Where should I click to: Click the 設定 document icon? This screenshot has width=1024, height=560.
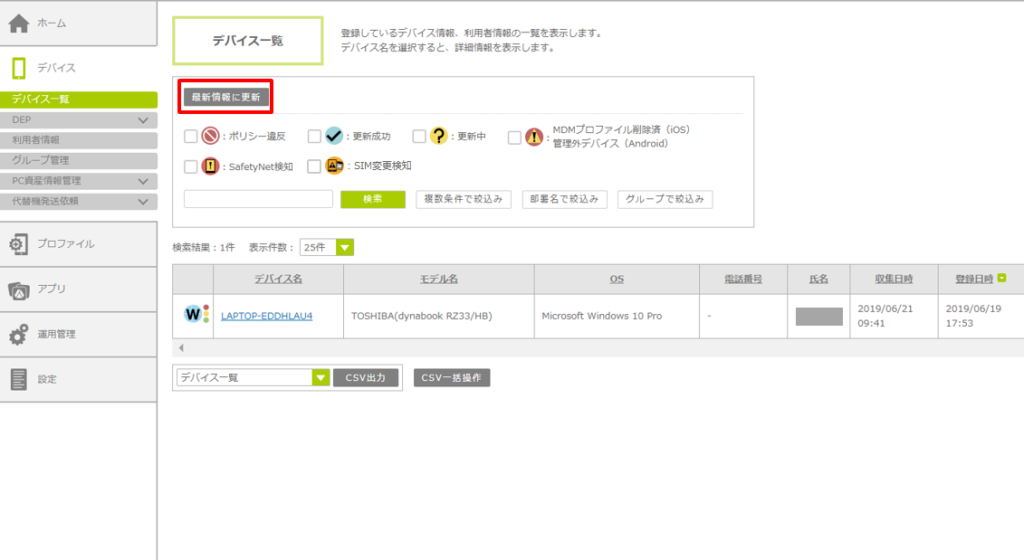tap(18, 379)
